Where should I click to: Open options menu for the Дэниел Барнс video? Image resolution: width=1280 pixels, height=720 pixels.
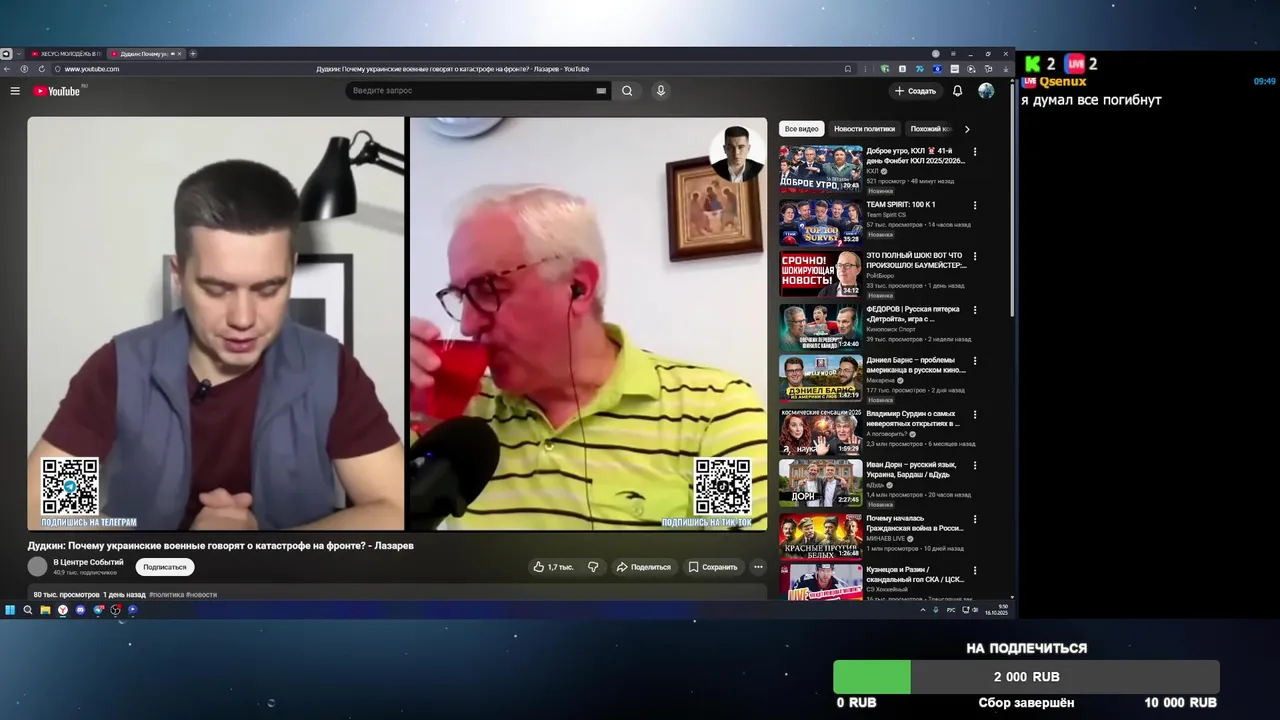[x=975, y=361]
